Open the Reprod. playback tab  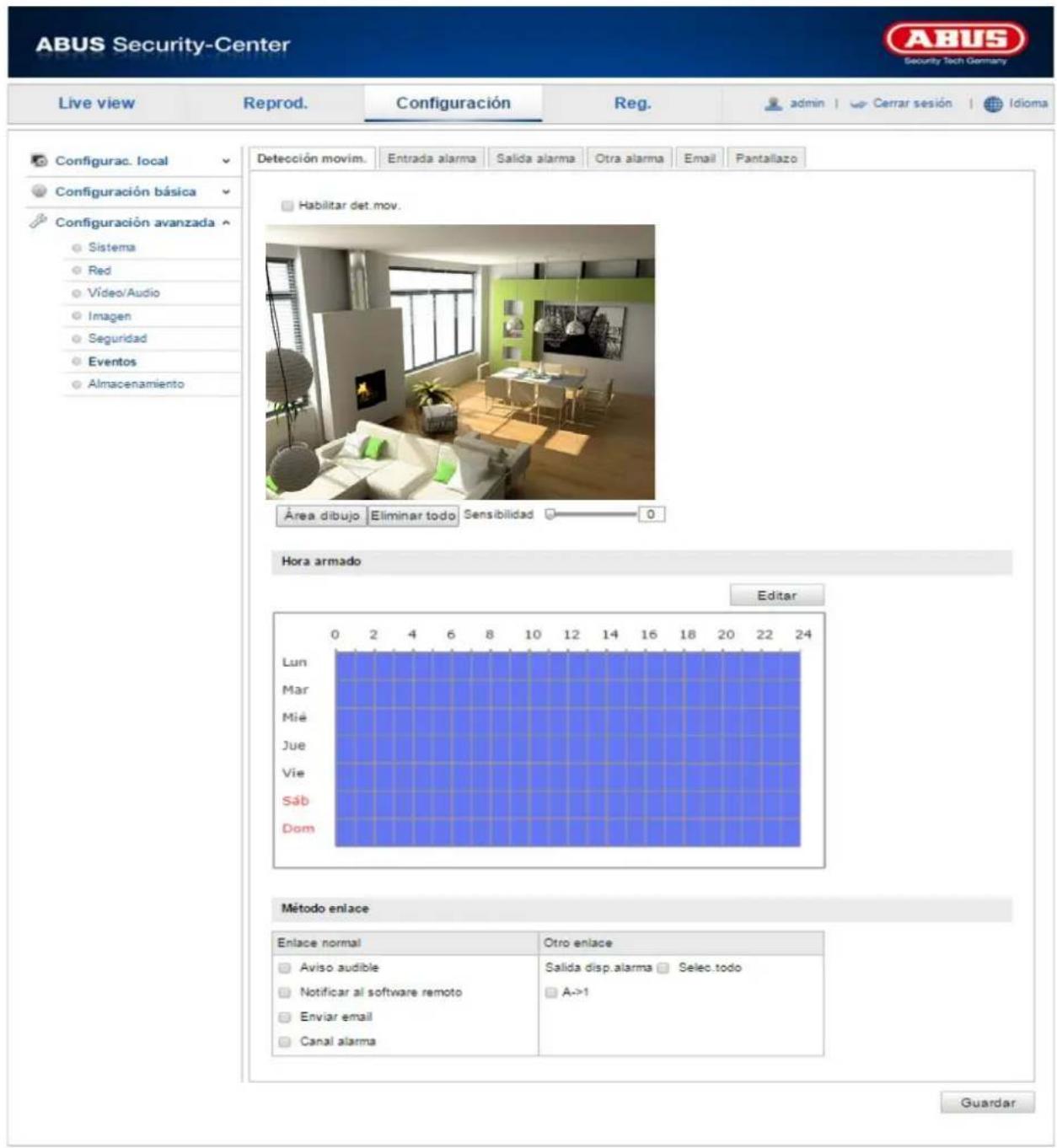[x=276, y=103]
